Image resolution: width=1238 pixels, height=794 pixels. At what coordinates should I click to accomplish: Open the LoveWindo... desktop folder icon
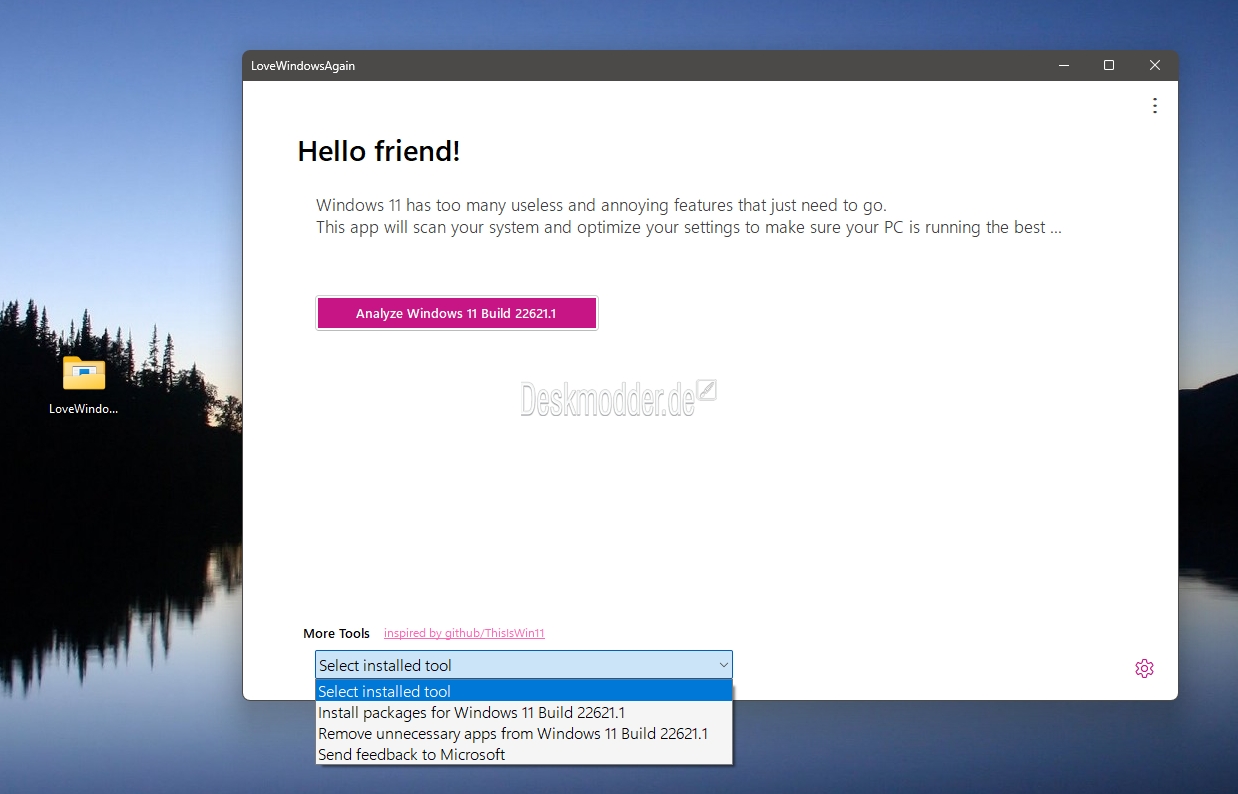84,384
